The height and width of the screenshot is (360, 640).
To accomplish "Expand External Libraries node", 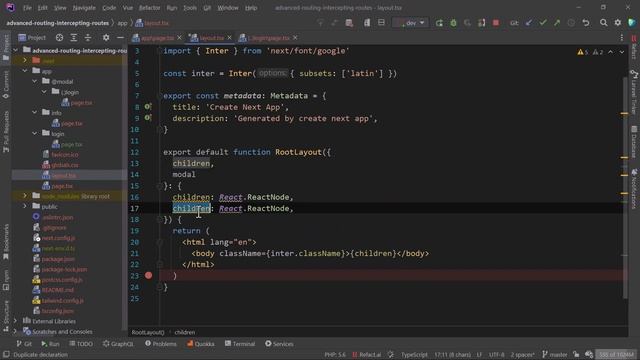I will (15, 321).
